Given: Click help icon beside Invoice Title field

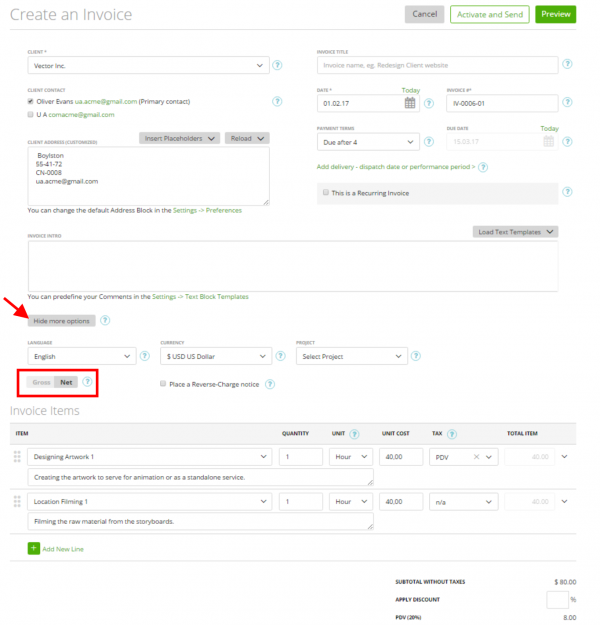Looking at the screenshot, I should tap(567, 65).
